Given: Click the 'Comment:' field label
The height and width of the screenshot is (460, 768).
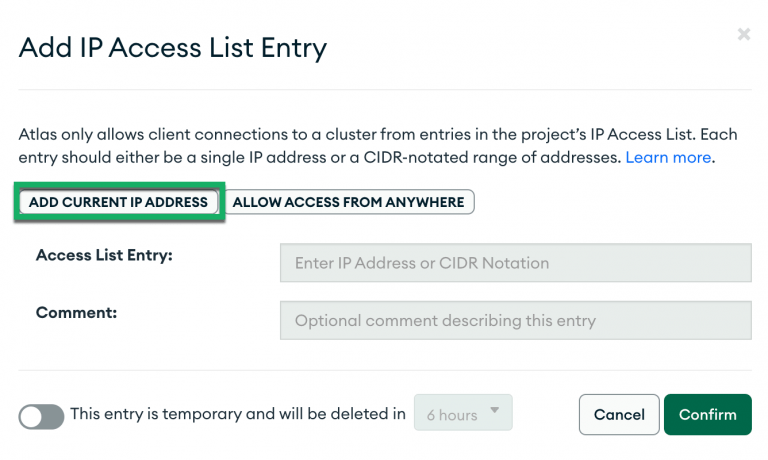Looking at the screenshot, I should click(x=76, y=313).
